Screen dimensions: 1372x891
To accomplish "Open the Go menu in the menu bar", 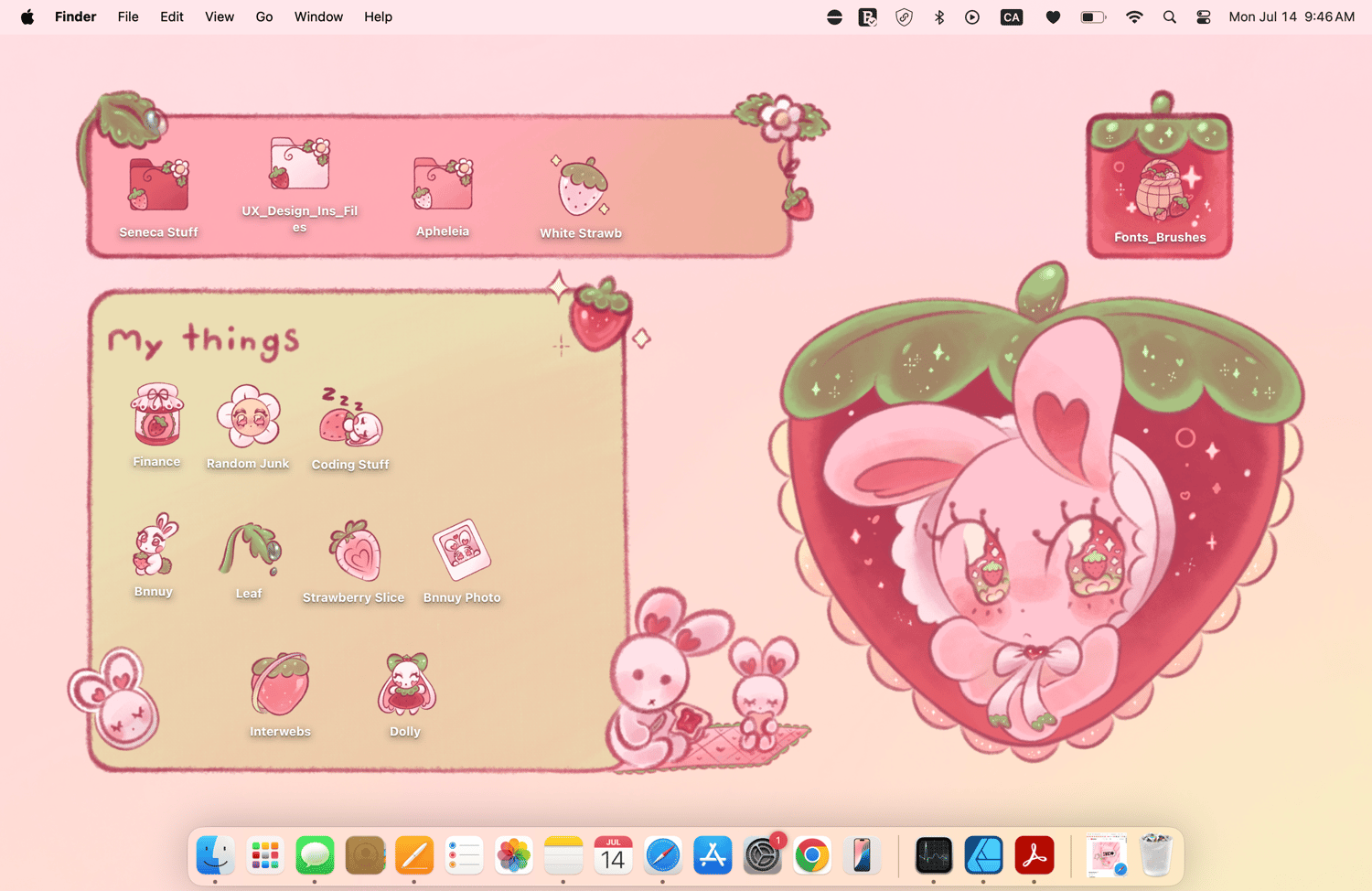I will pos(263,16).
